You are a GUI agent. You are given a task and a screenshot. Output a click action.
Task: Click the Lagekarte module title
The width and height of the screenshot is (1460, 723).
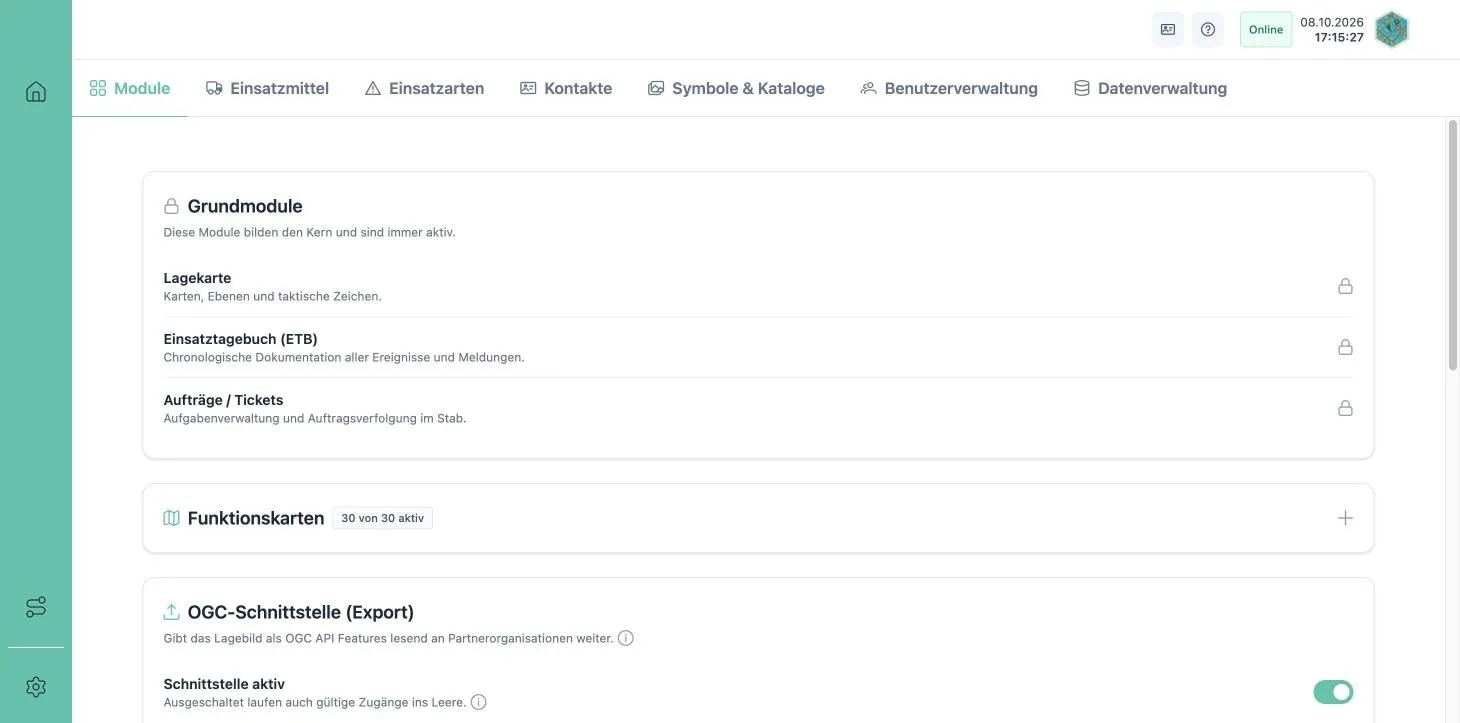point(197,278)
